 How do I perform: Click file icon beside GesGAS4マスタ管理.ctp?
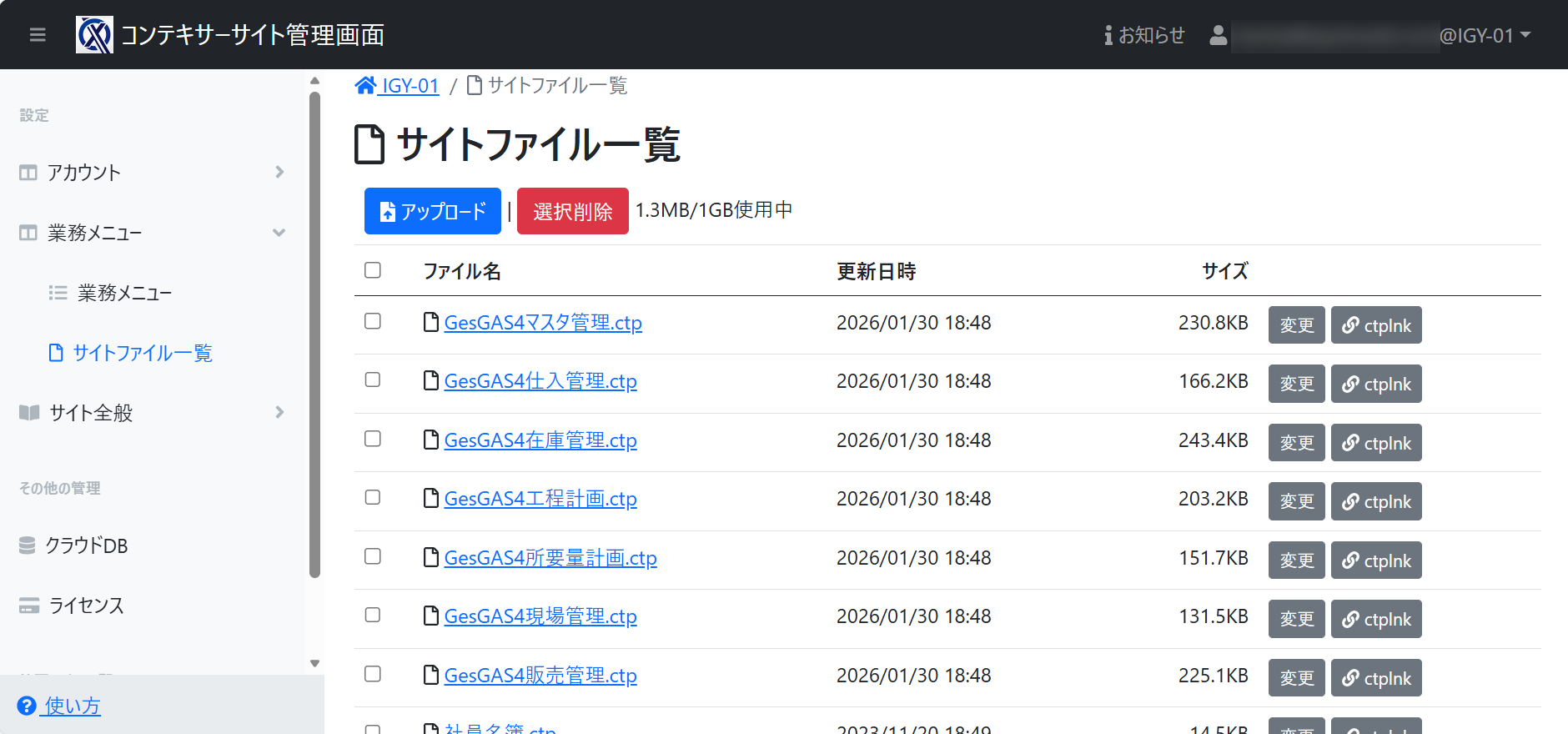[x=431, y=322]
